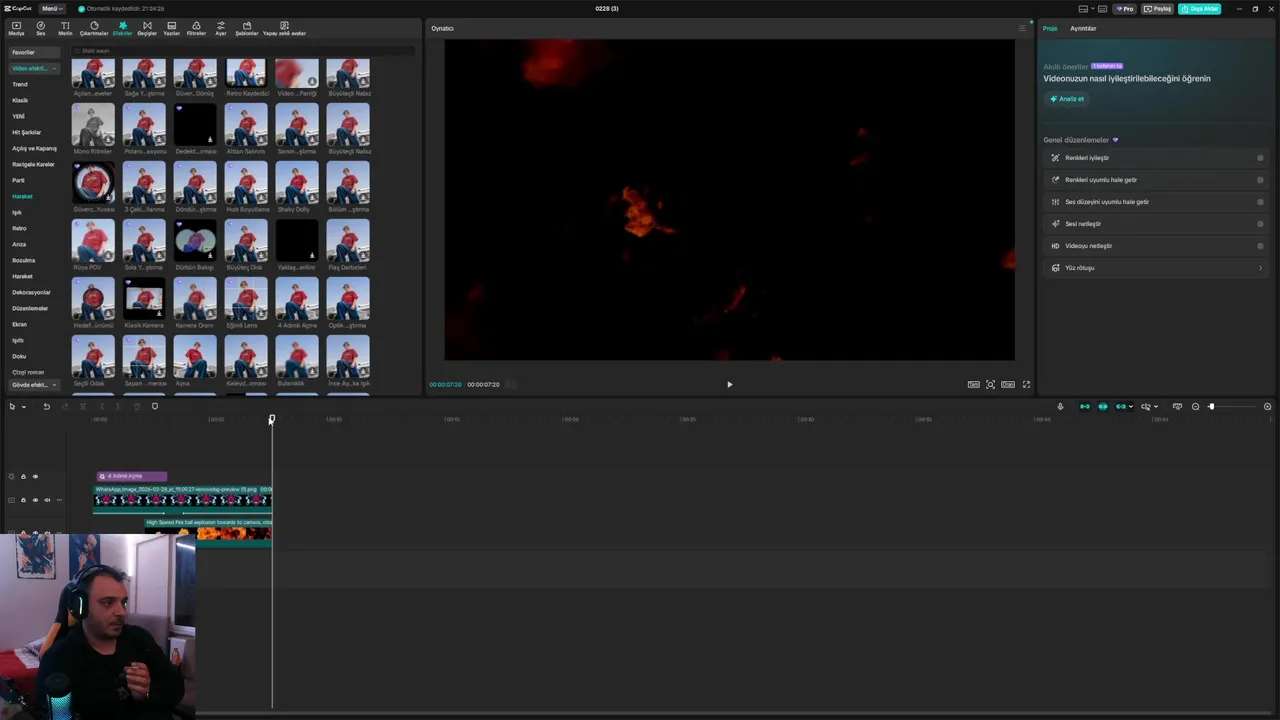Open the Metin text panel
This screenshot has width=1280, height=720.
pos(65,28)
